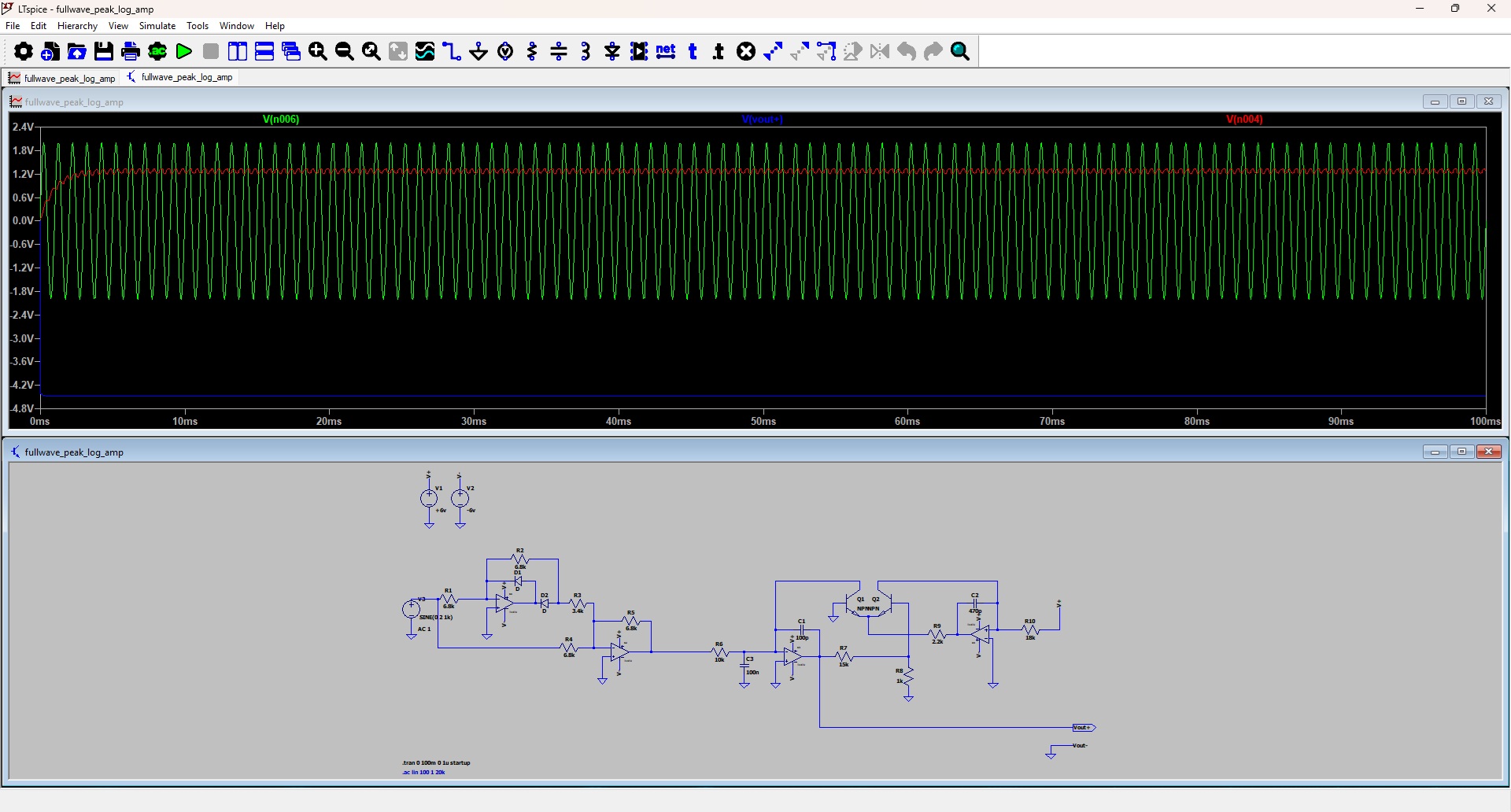
Task: Save the schematic with the floppy icon
Action: tap(104, 52)
